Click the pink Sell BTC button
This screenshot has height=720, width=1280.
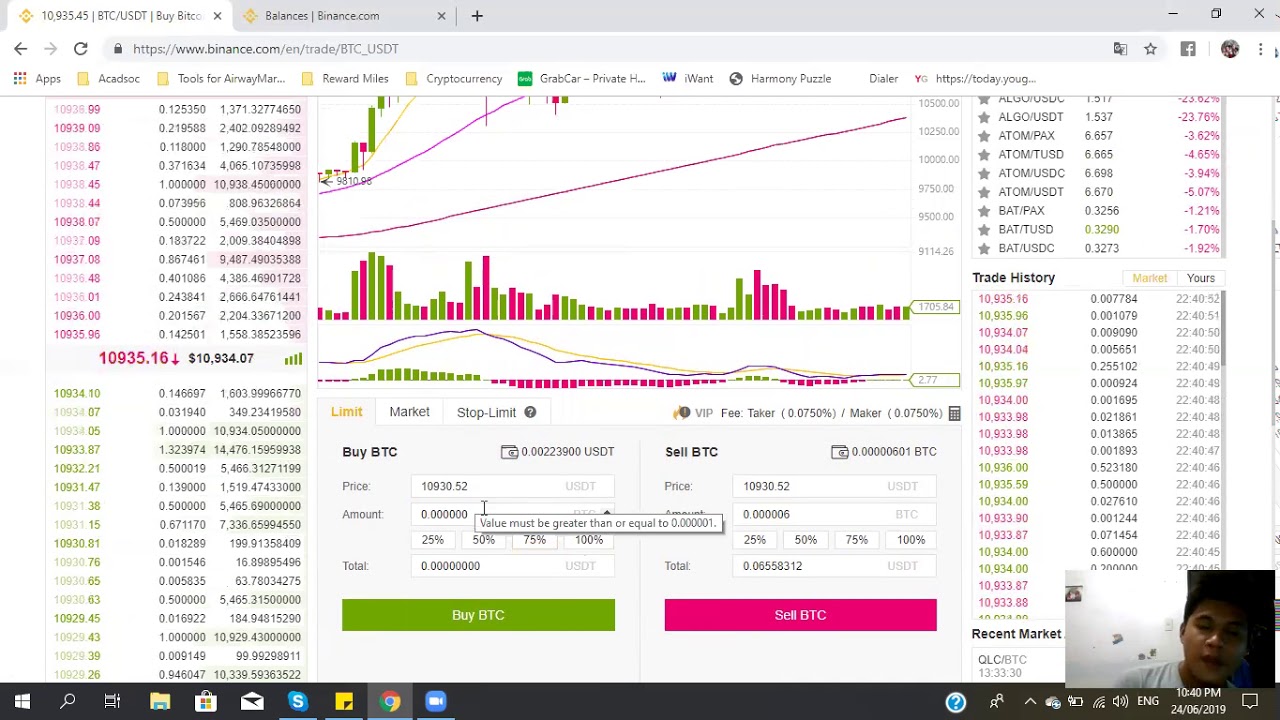pos(800,615)
